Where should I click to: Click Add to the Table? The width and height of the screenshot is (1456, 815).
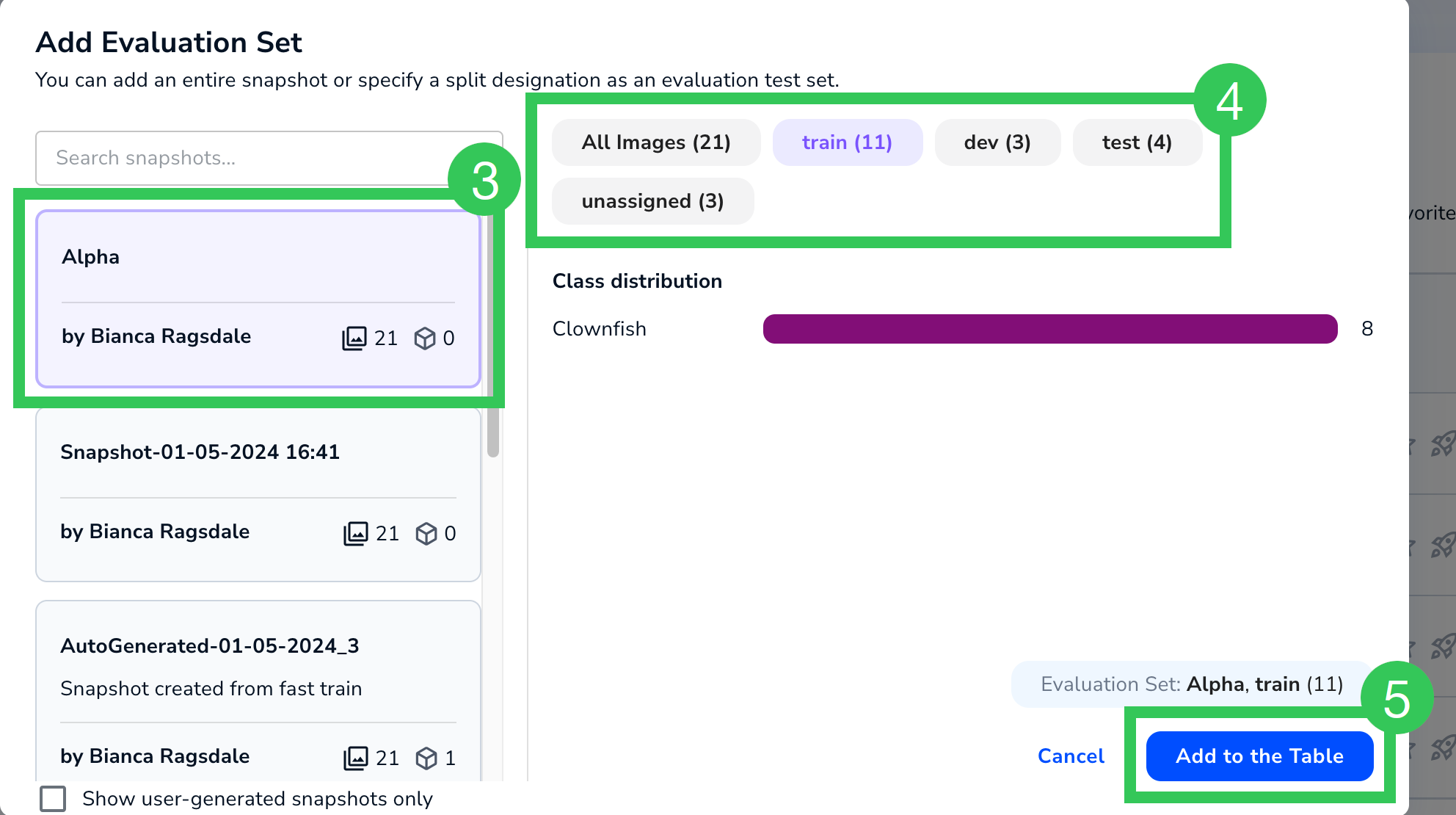tap(1259, 756)
